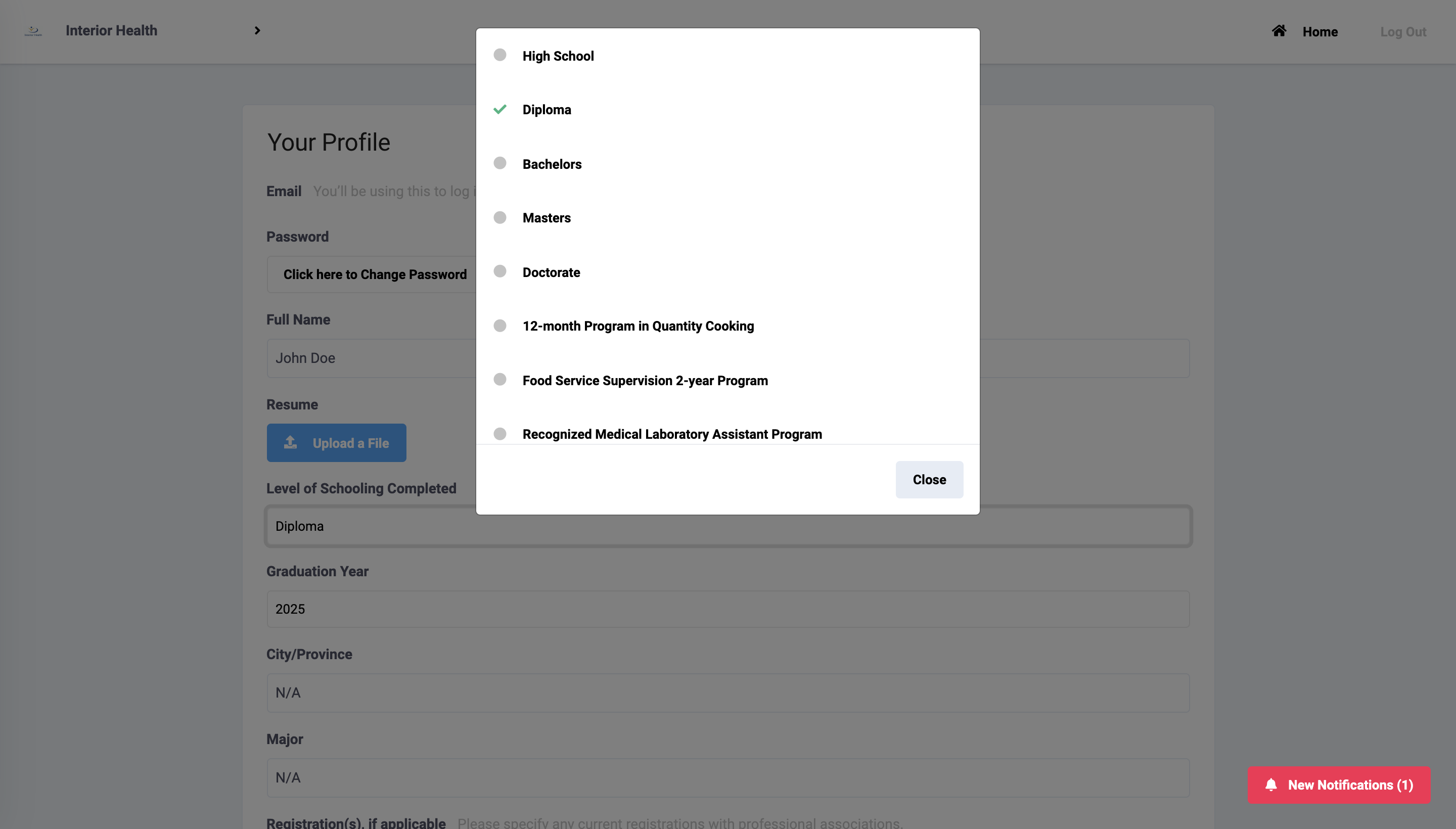Click the Bachelors label text

[552, 164]
